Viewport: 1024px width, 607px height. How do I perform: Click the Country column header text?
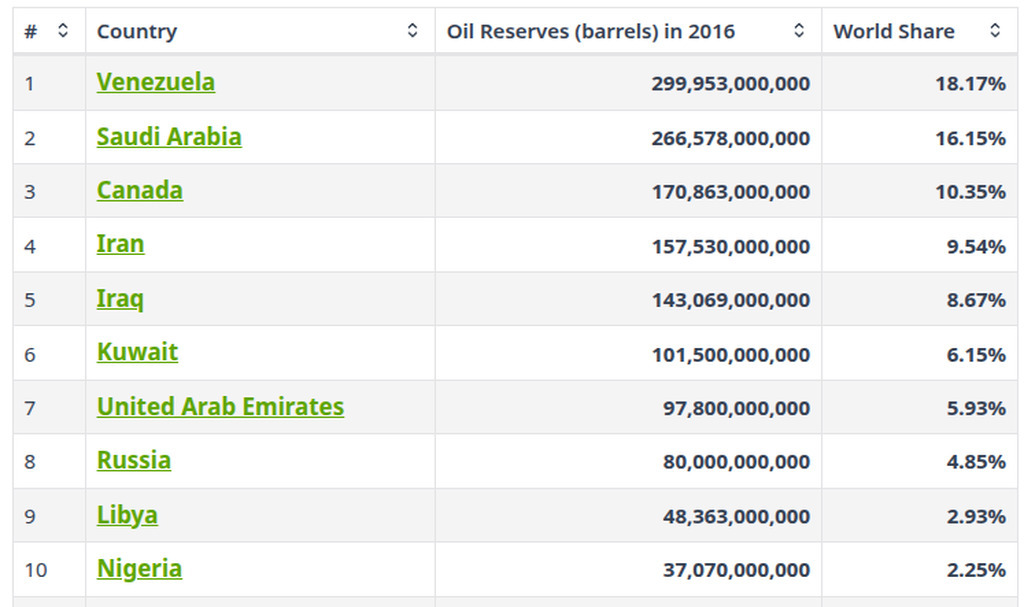click(x=137, y=31)
